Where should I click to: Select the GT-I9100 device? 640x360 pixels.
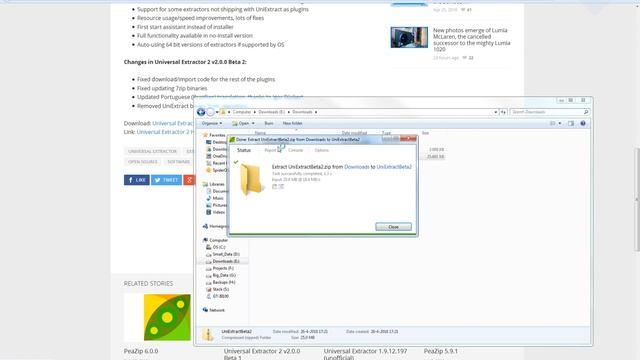220,296
